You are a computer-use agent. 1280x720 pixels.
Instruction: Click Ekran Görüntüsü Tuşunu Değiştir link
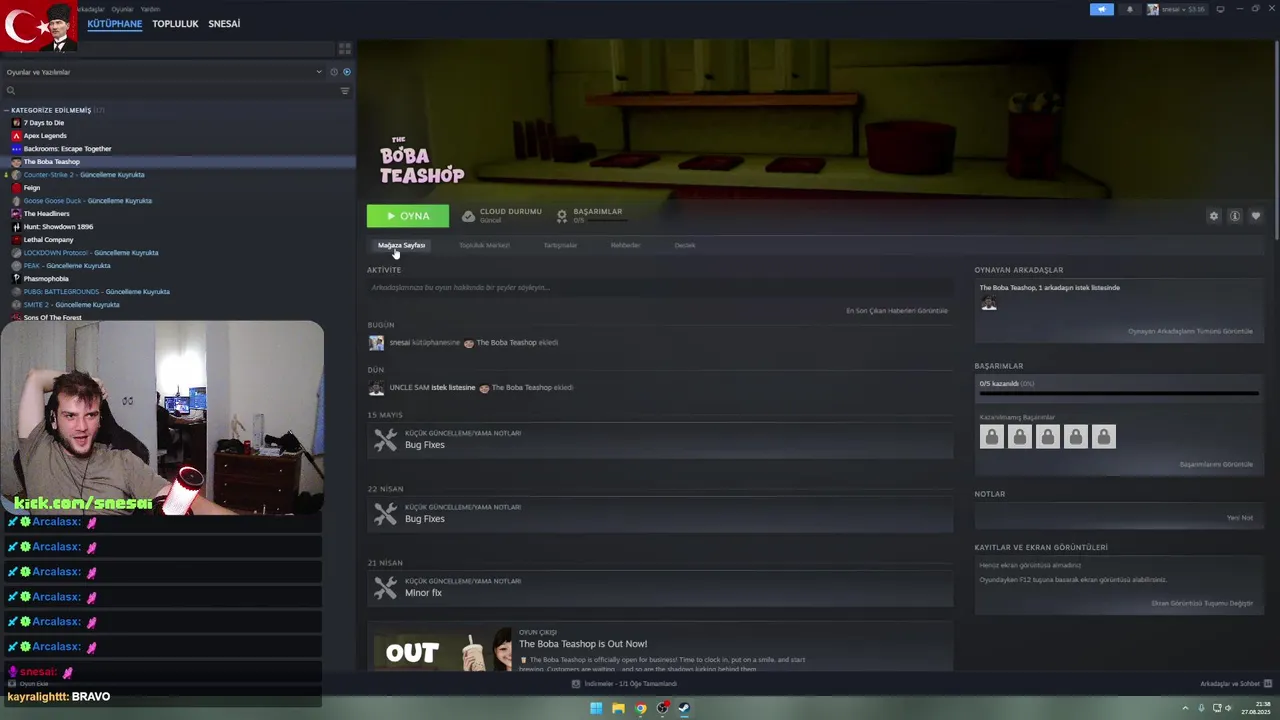point(1202,603)
